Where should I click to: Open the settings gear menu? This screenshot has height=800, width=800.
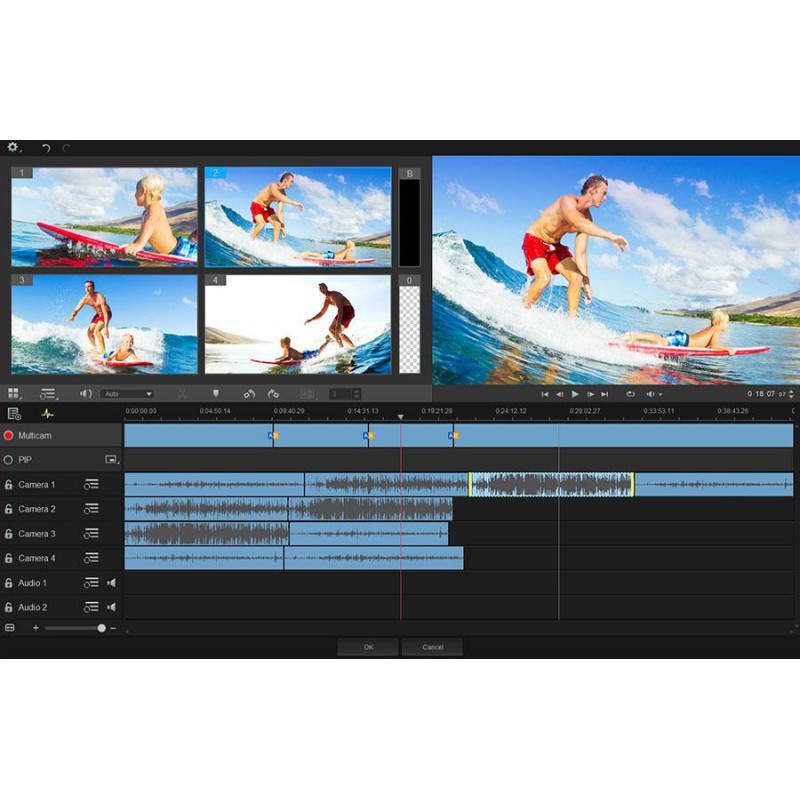(13, 147)
